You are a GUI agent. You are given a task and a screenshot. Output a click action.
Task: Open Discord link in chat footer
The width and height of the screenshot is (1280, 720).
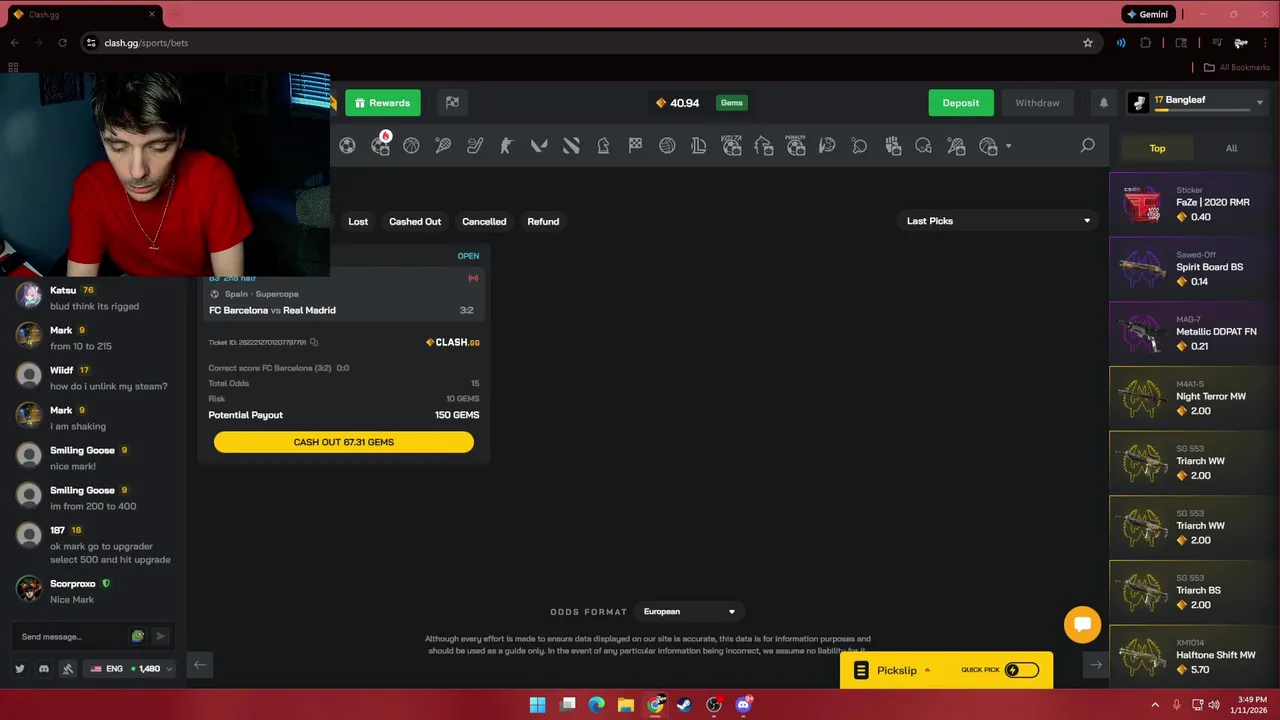44,668
